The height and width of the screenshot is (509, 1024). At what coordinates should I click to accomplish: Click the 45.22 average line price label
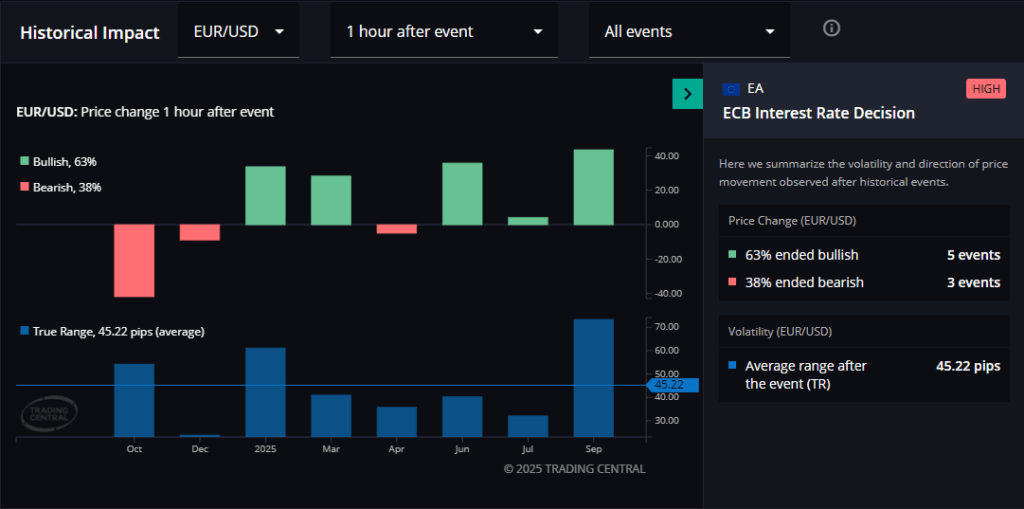(x=668, y=384)
